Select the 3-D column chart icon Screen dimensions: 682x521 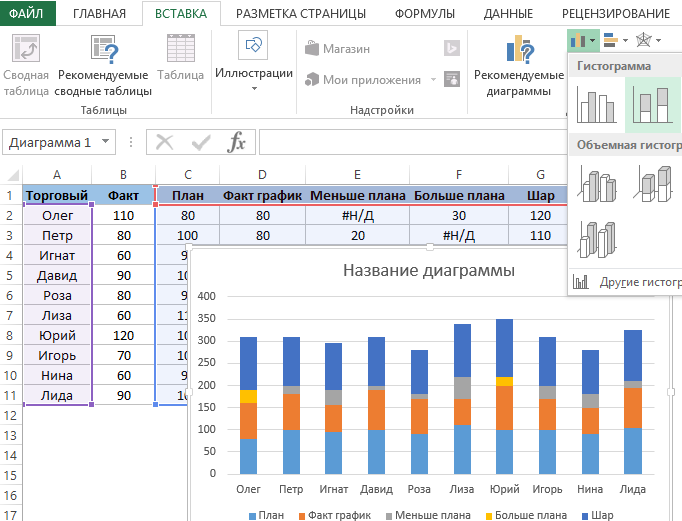(596, 239)
